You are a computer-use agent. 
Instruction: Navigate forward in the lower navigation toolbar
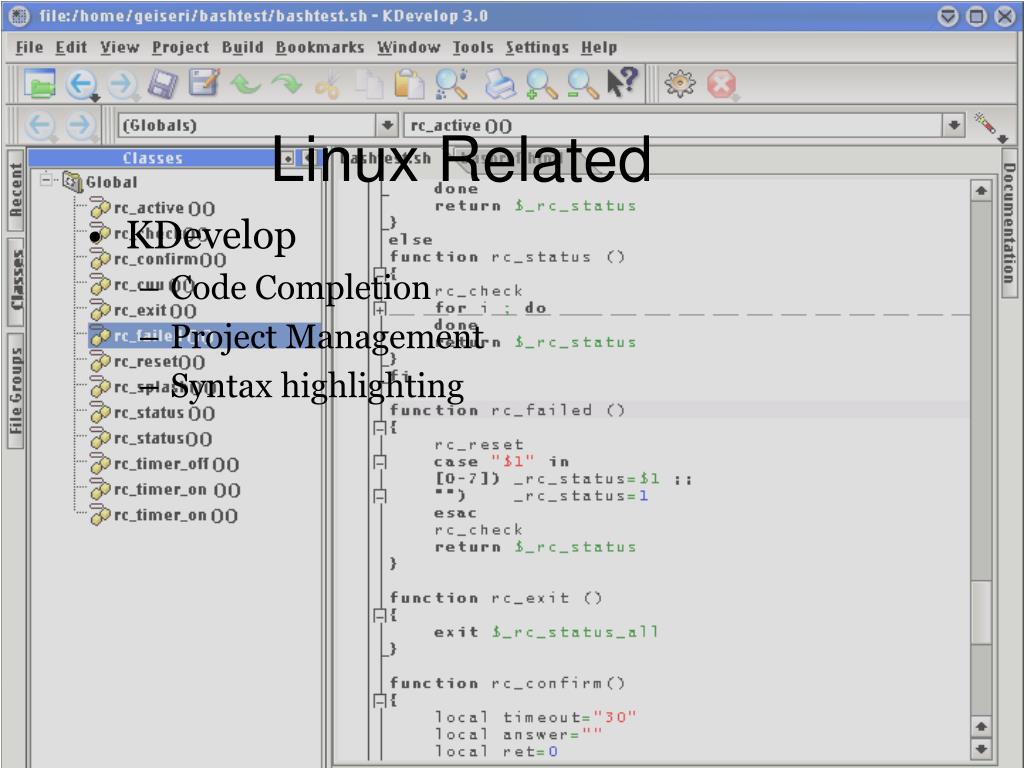[x=80, y=125]
